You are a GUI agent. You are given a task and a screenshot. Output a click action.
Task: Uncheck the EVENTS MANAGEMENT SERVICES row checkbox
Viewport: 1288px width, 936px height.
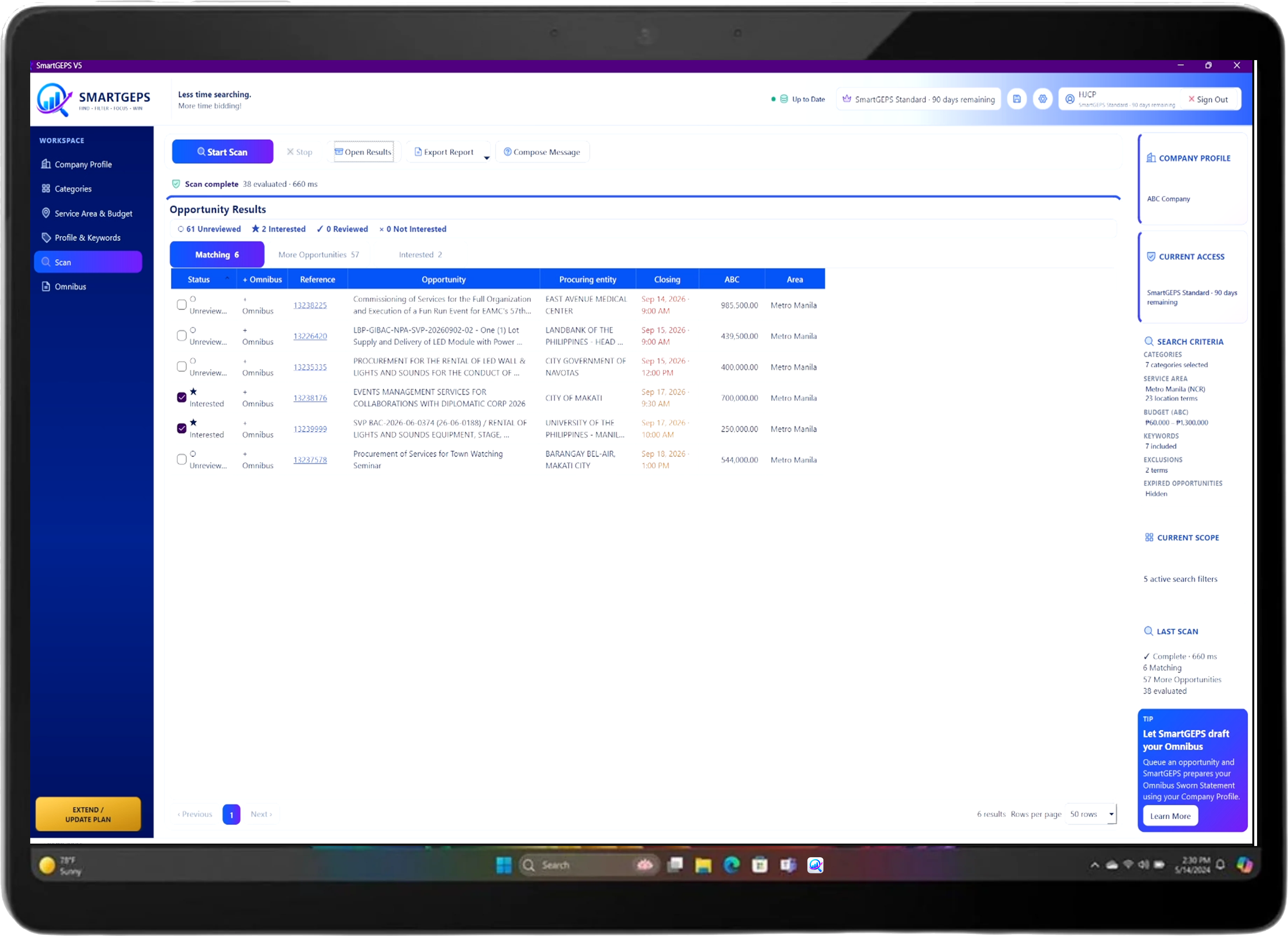click(182, 397)
